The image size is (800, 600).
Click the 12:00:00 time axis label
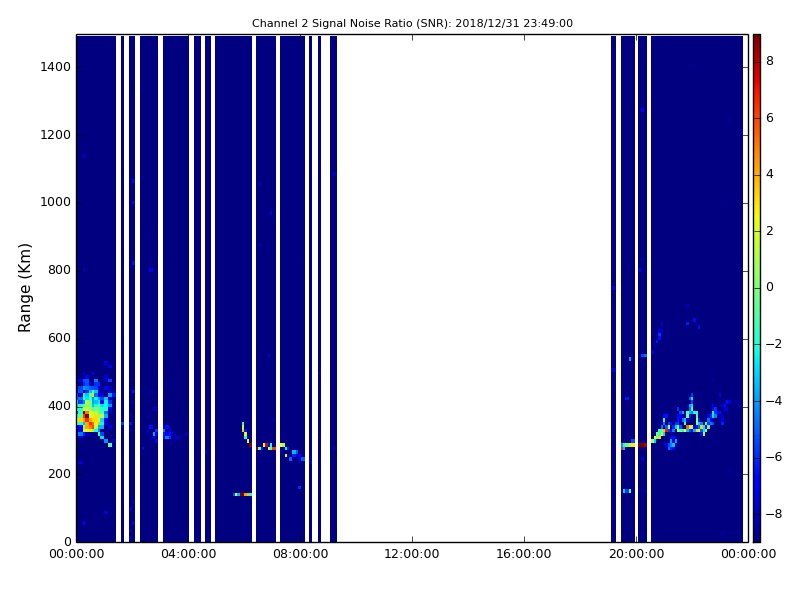pos(412,554)
